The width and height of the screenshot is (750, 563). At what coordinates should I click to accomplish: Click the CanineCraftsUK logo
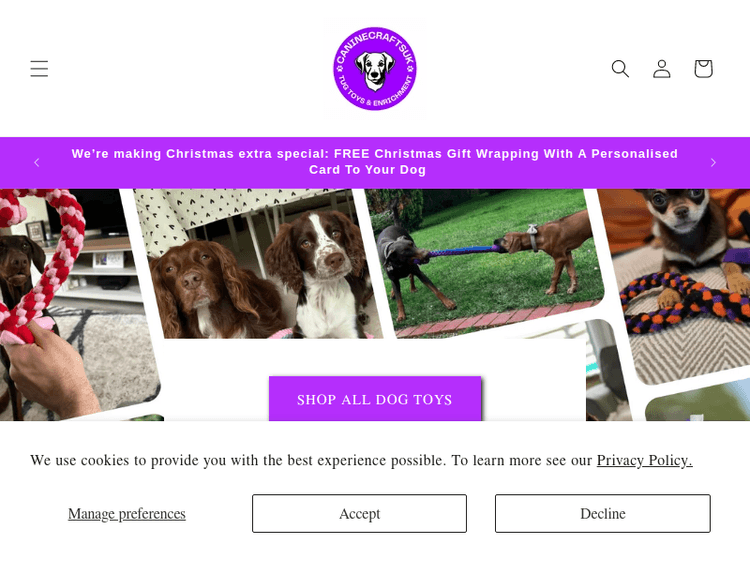tap(375, 68)
